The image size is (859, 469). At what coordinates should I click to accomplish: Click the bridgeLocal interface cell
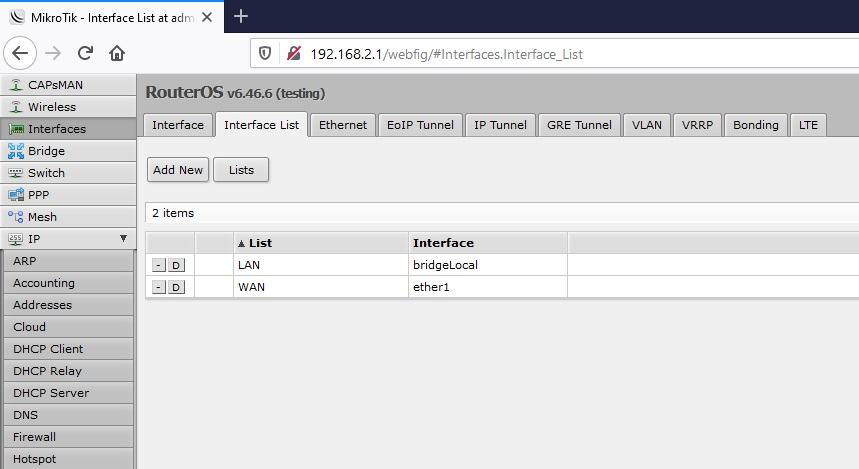(x=488, y=265)
